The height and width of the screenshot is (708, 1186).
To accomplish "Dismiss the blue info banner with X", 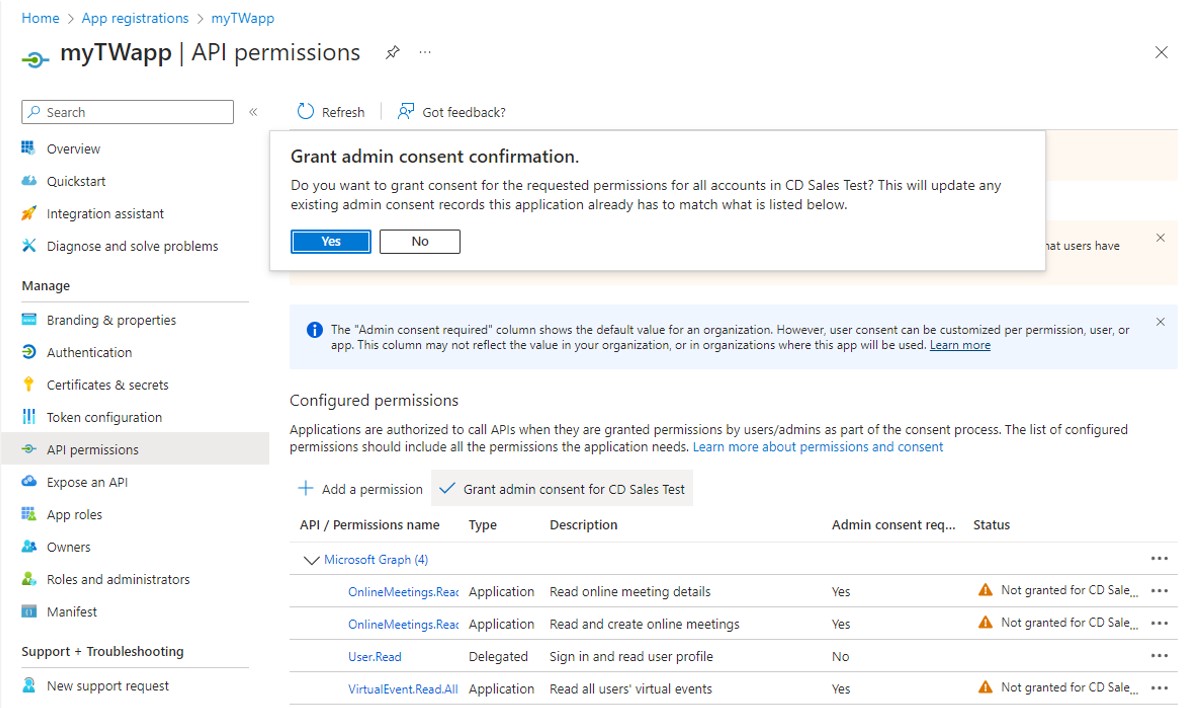I will (1160, 322).
